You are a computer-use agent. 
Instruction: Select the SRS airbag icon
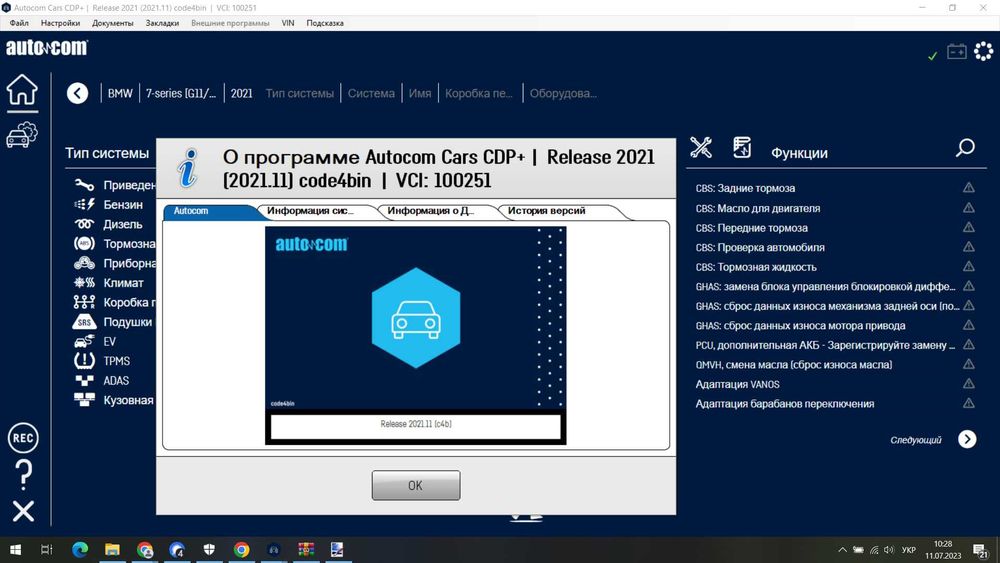[84, 322]
